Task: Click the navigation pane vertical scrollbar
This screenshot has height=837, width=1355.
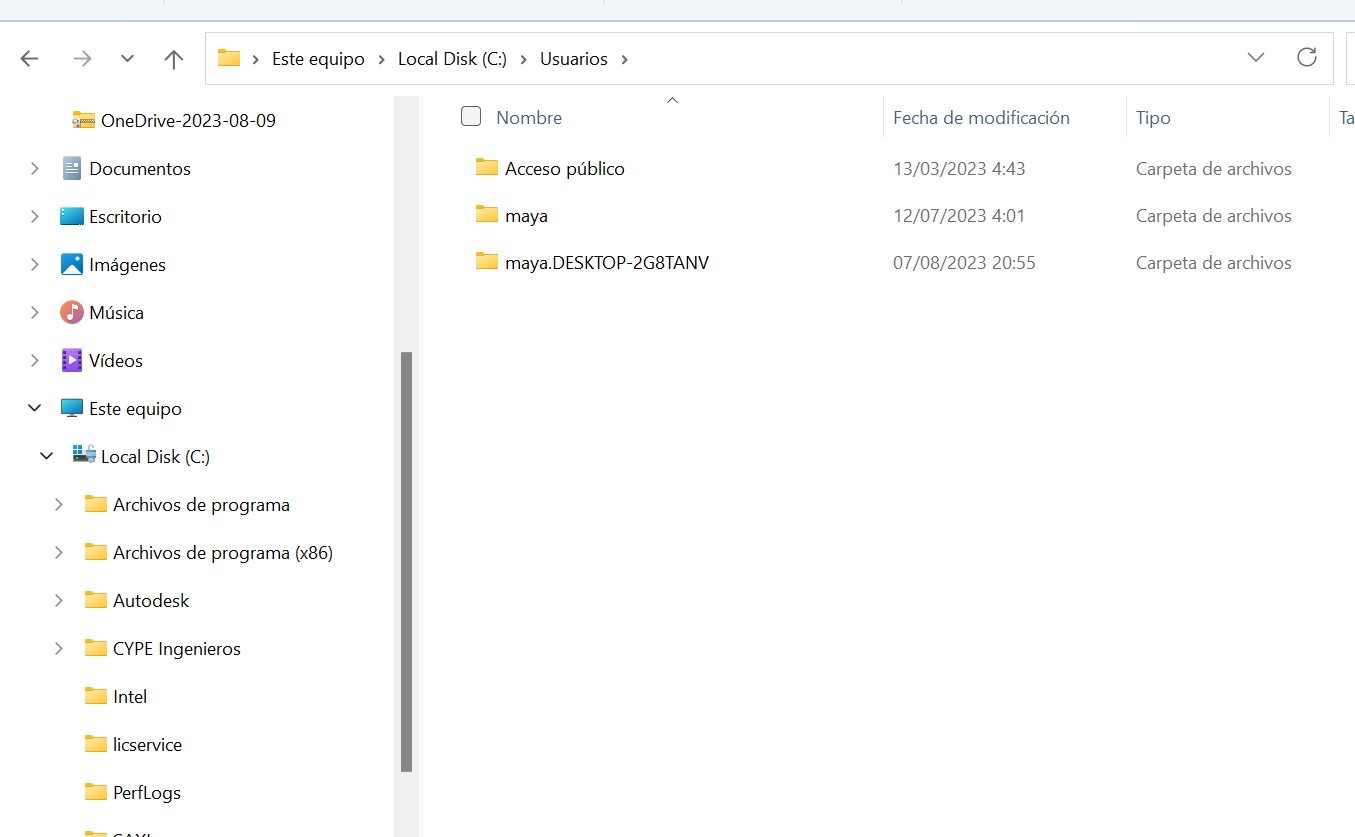Action: pyautogui.click(x=406, y=561)
